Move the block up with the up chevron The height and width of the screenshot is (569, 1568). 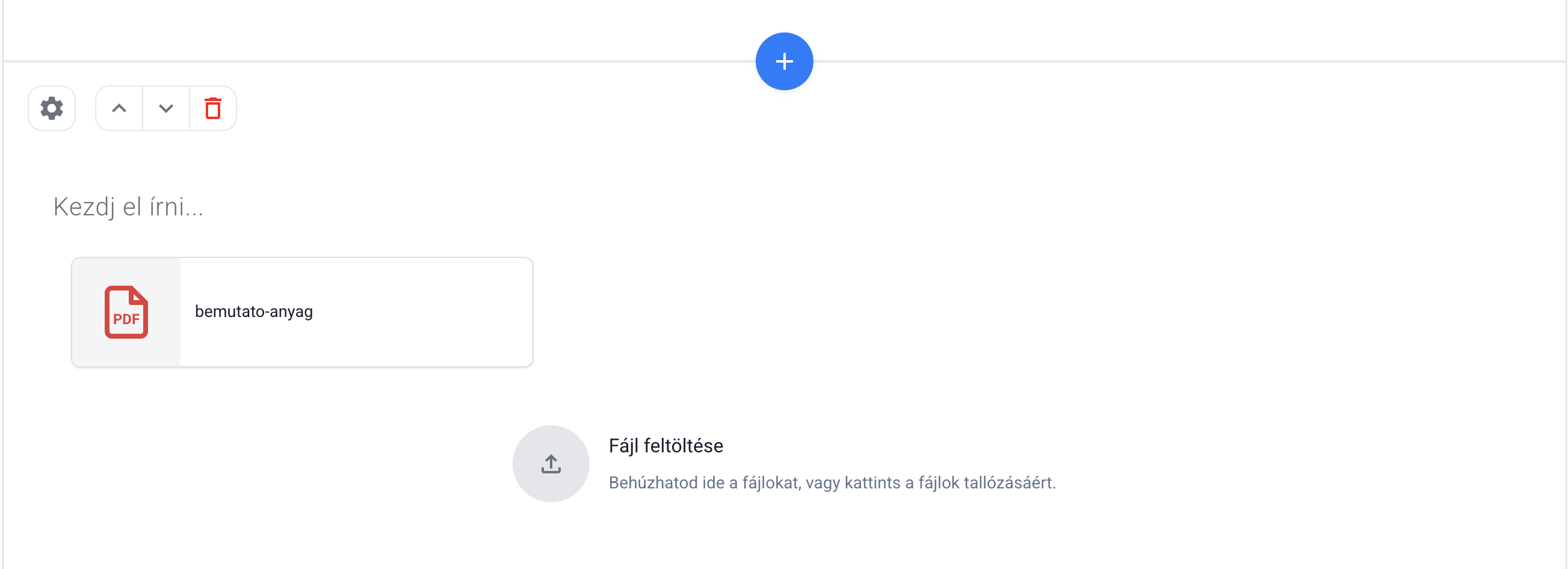point(119,108)
